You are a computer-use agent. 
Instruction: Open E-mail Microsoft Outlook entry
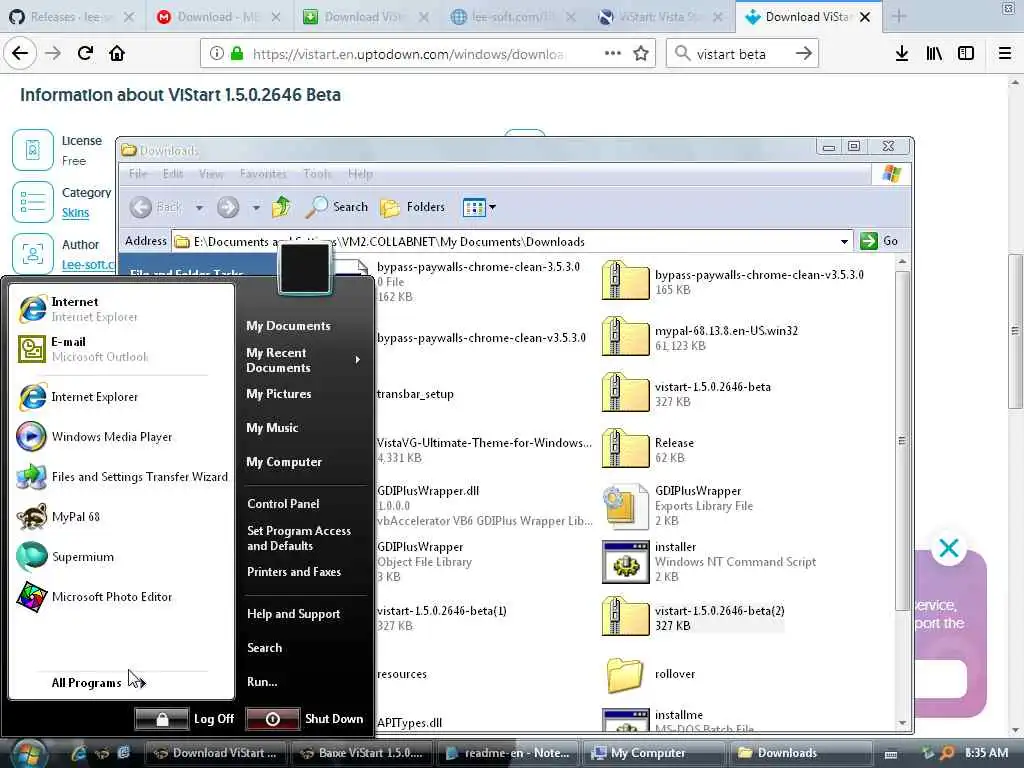point(84,349)
